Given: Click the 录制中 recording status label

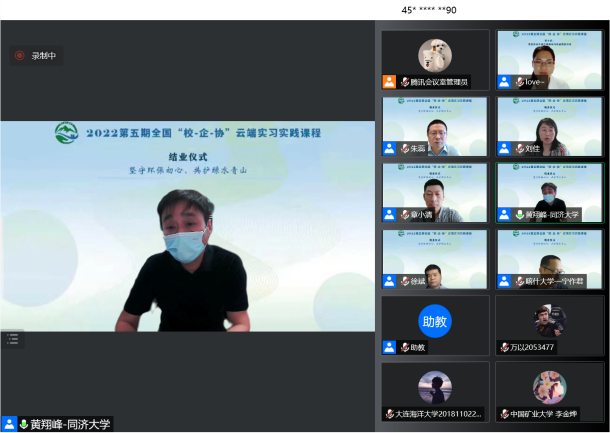Looking at the screenshot, I should click(x=44, y=56).
